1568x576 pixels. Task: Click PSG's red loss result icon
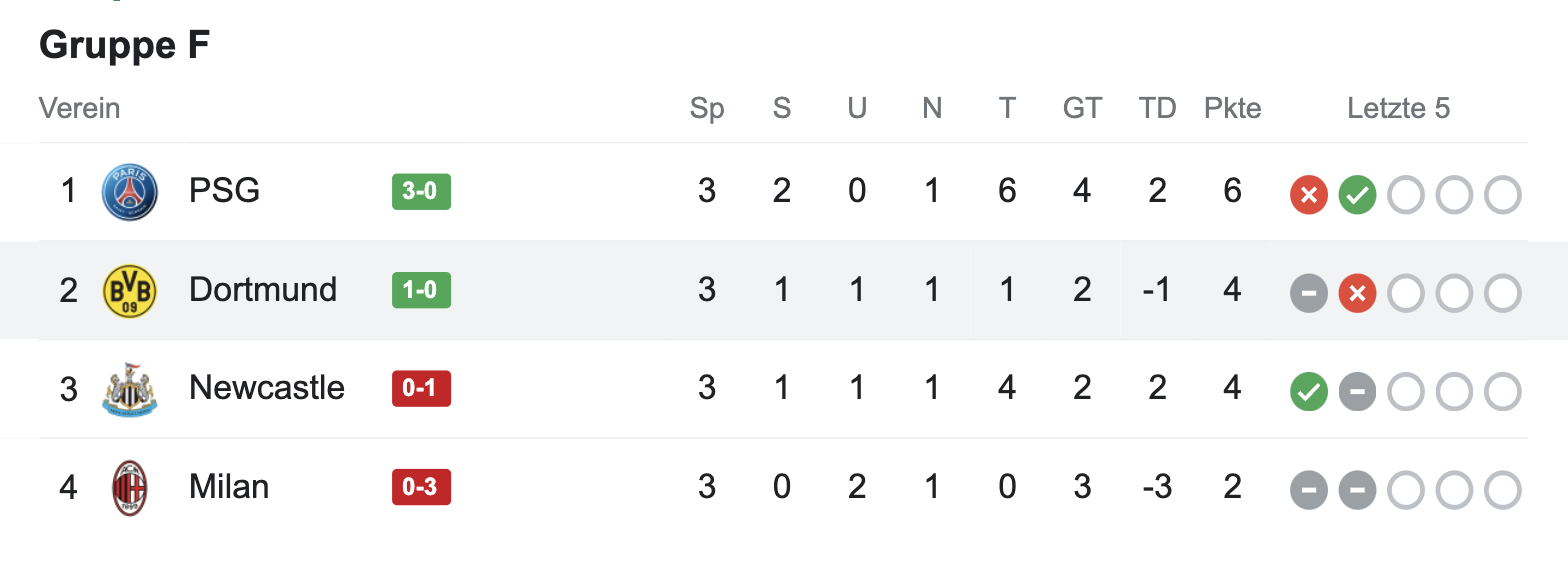[x=1308, y=194]
